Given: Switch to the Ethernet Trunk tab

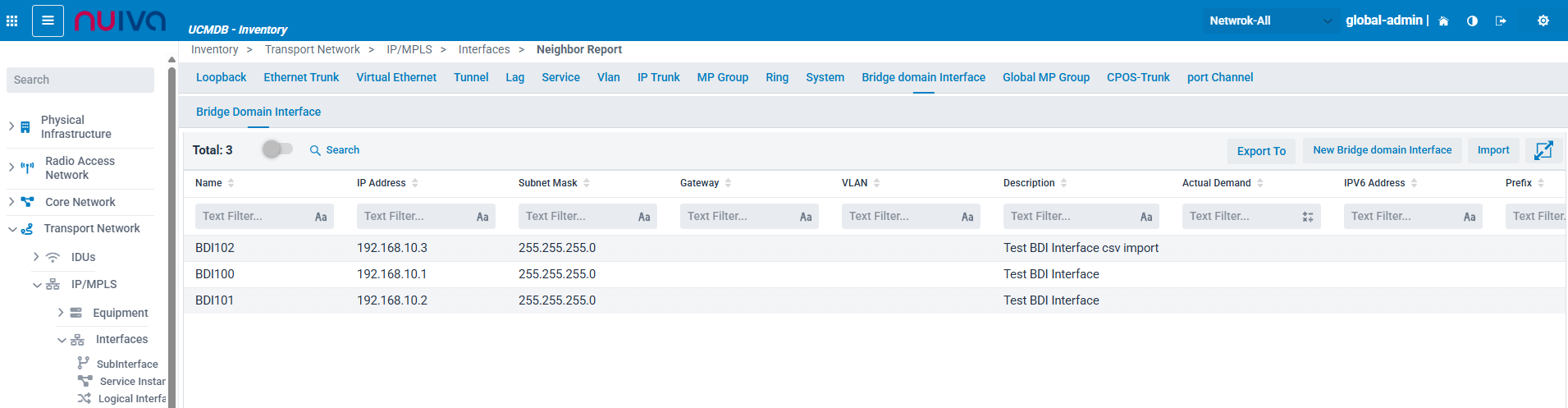Looking at the screenshot, I should 301,77.
